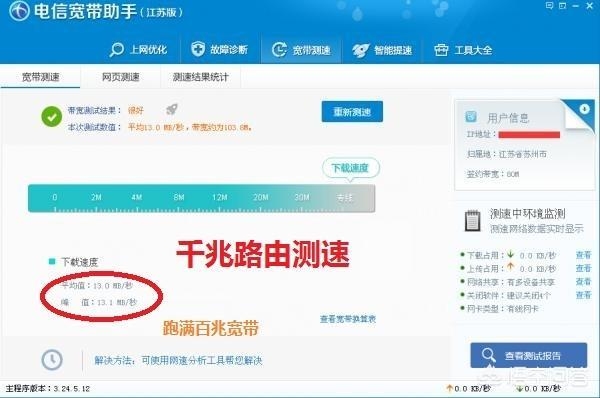Click the green checkmark result icon
The image size is (600, 398).
52,117
